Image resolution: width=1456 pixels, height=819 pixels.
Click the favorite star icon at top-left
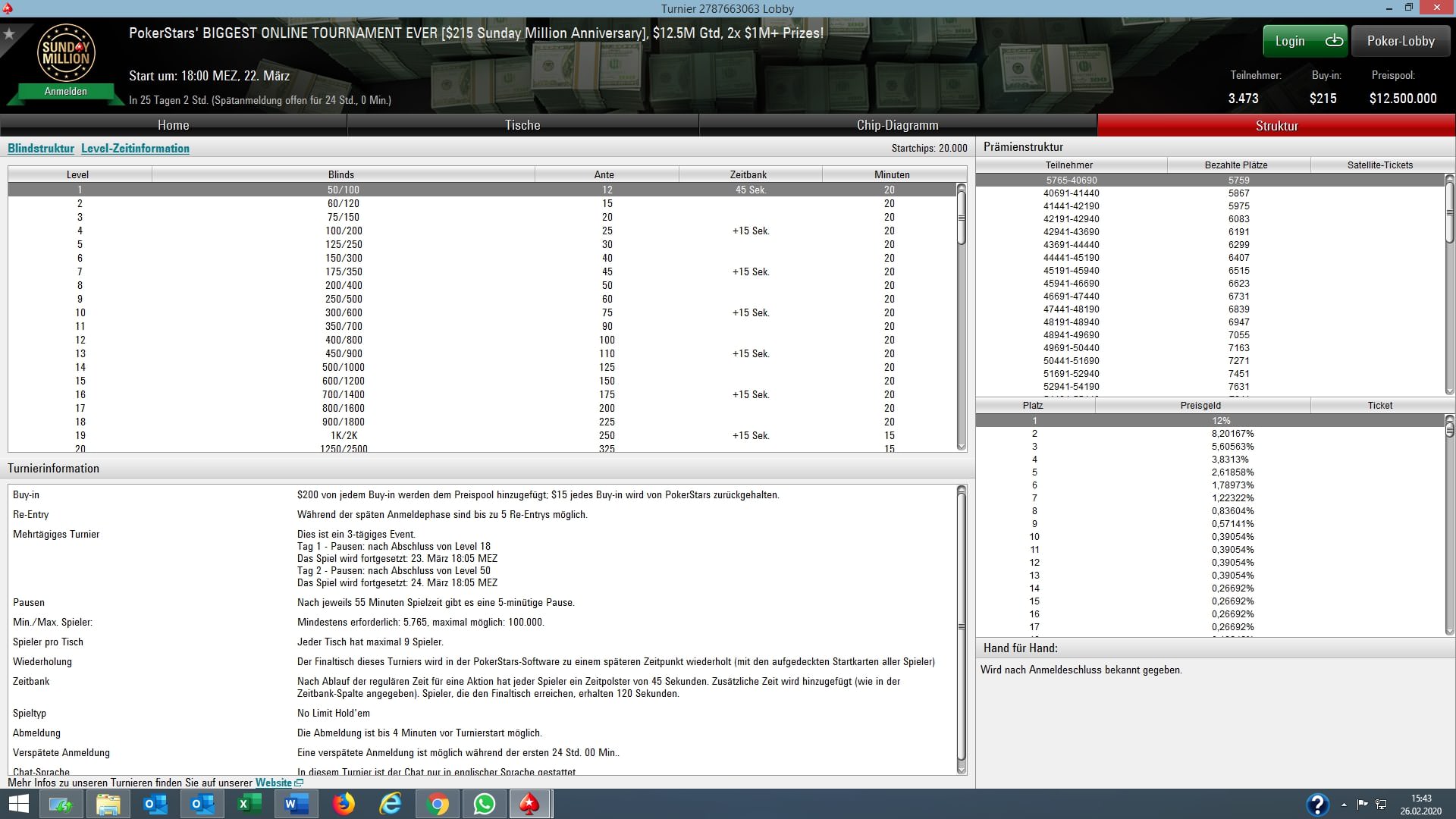click(x=9, y=34)
